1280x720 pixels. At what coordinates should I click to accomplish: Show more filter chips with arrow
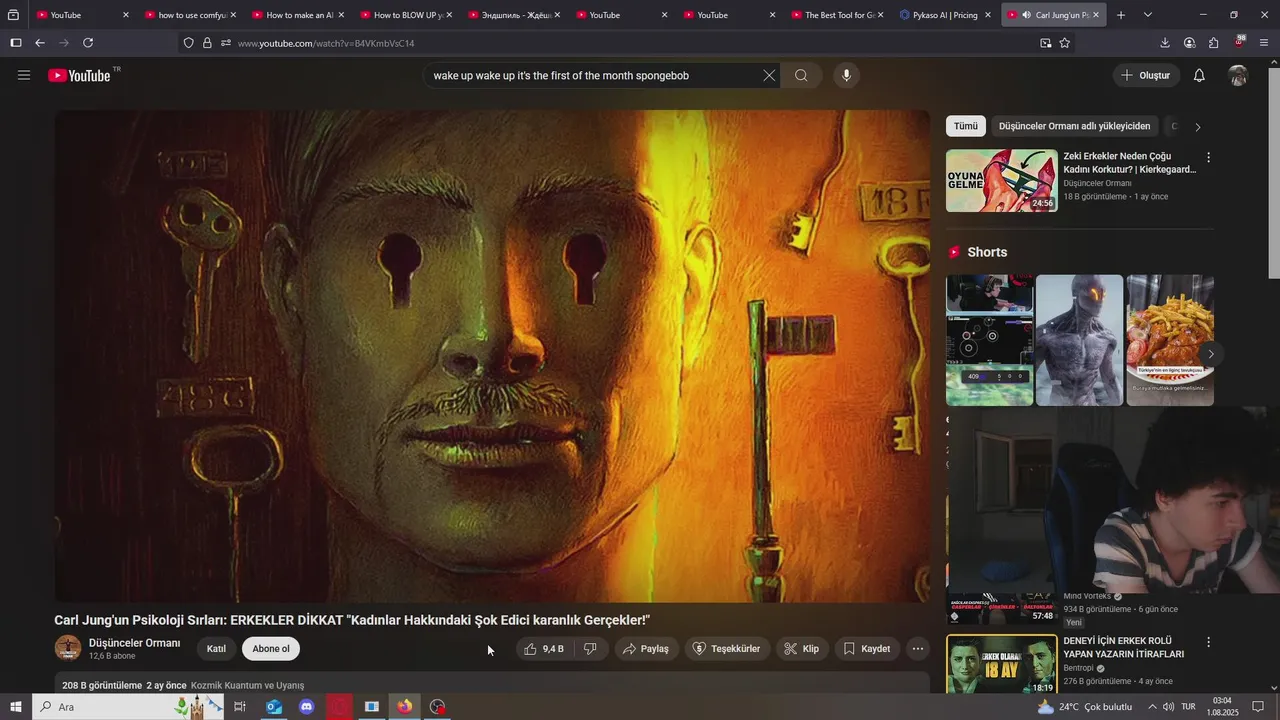pos(1197,127)
